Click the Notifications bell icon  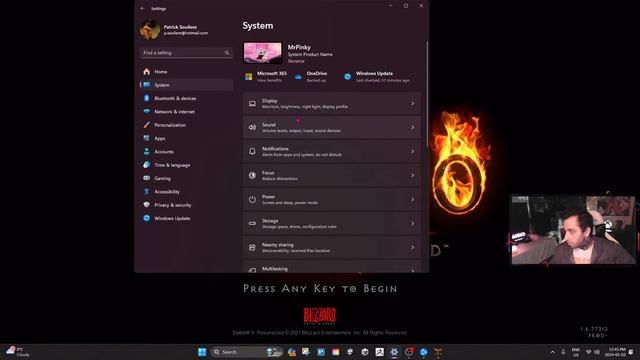point(252,151)
